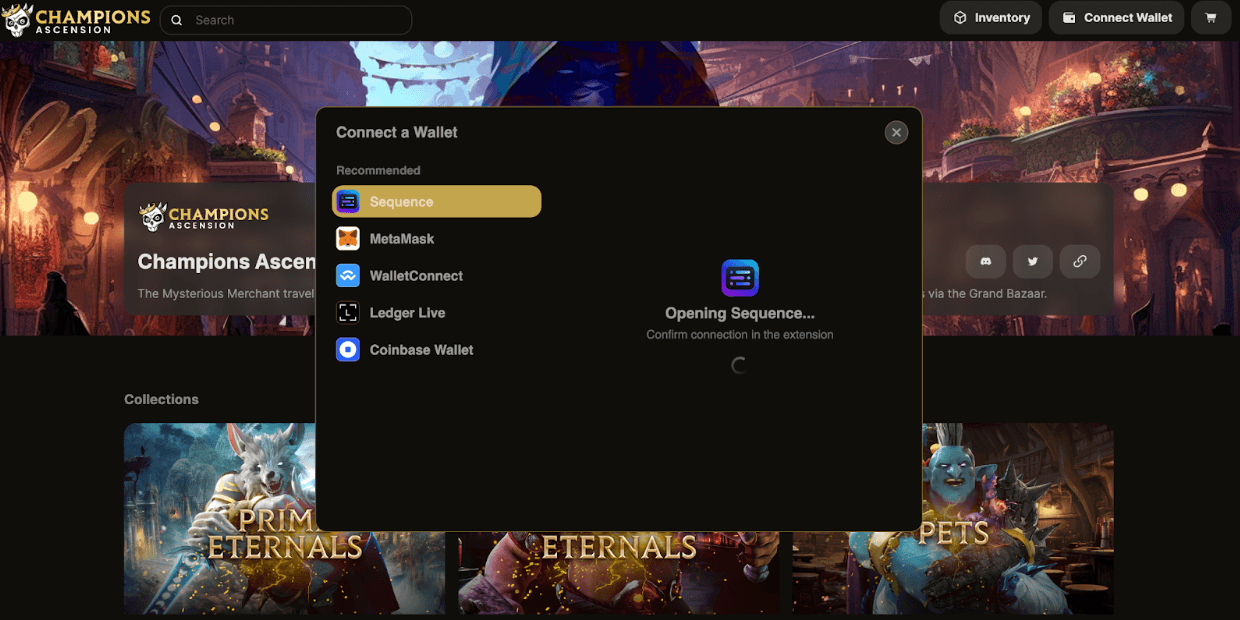Open the shopping cart

(1211, 18)
